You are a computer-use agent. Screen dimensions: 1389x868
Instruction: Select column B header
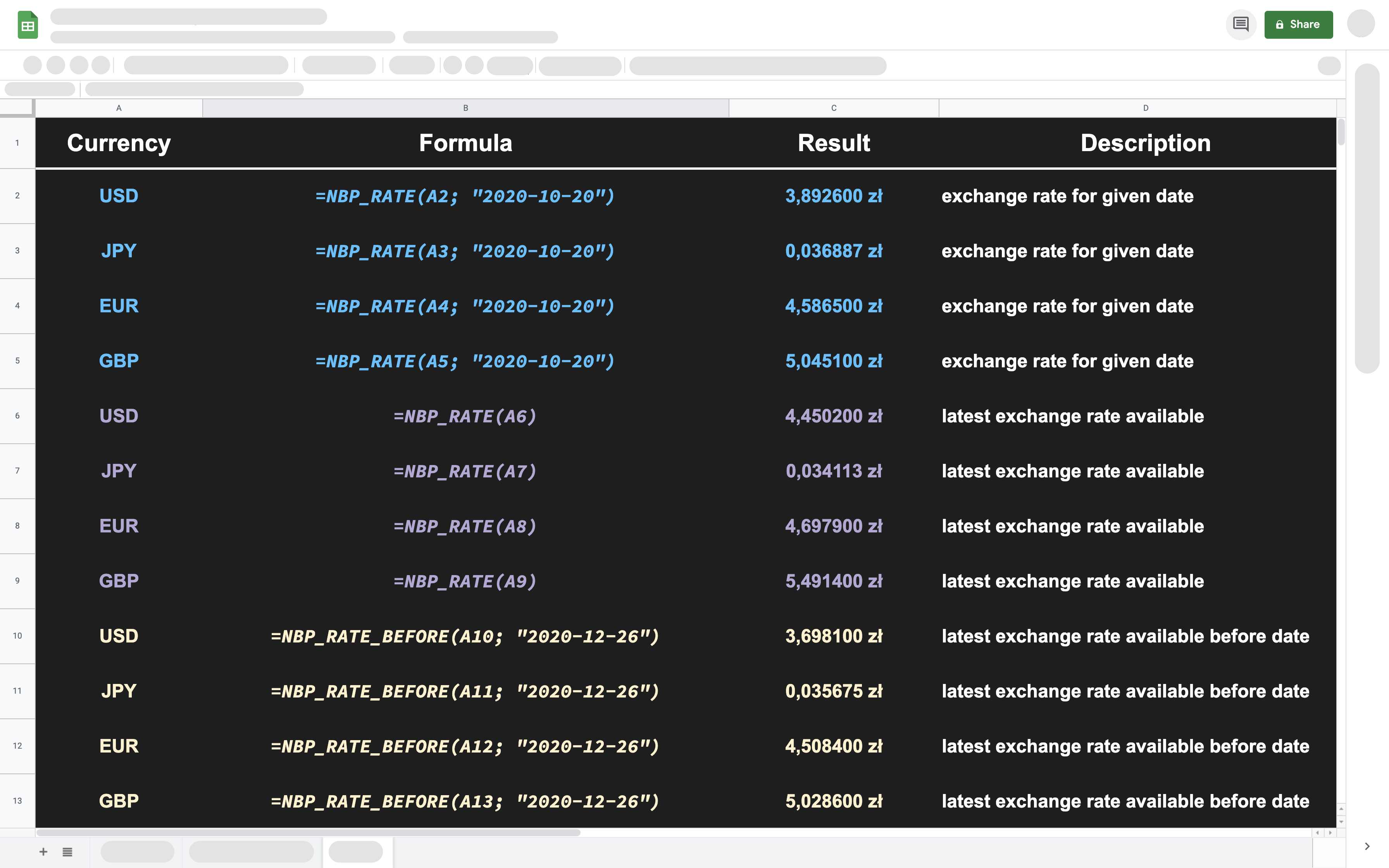465,108
